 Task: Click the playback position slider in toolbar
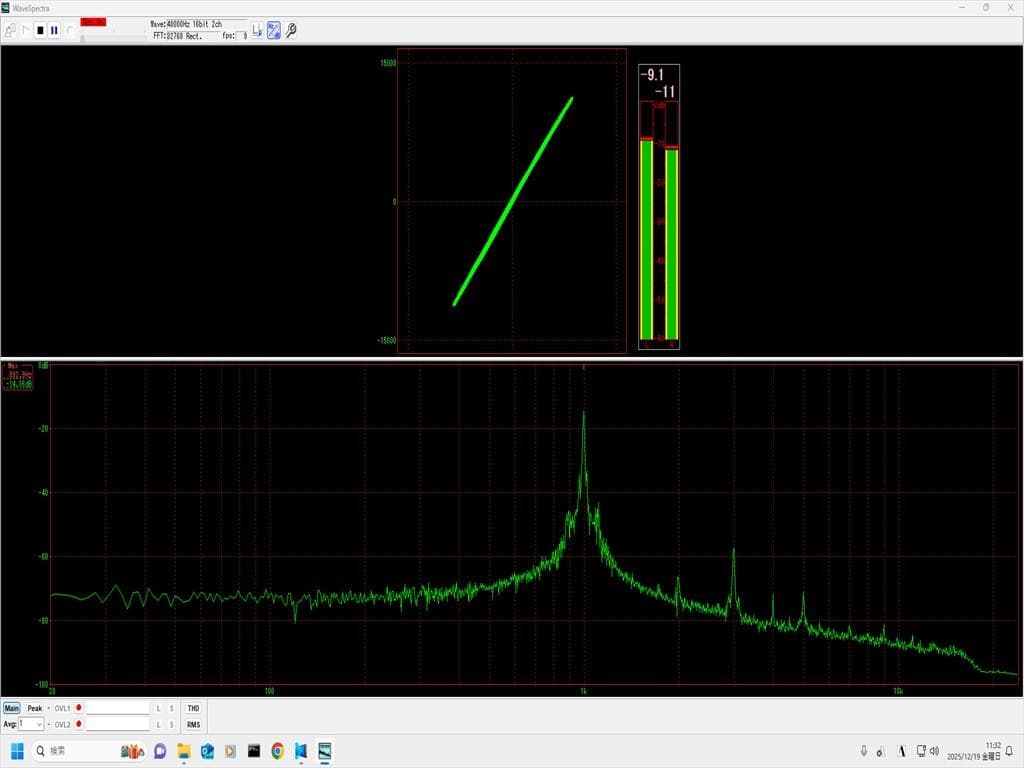pos(110,36)
